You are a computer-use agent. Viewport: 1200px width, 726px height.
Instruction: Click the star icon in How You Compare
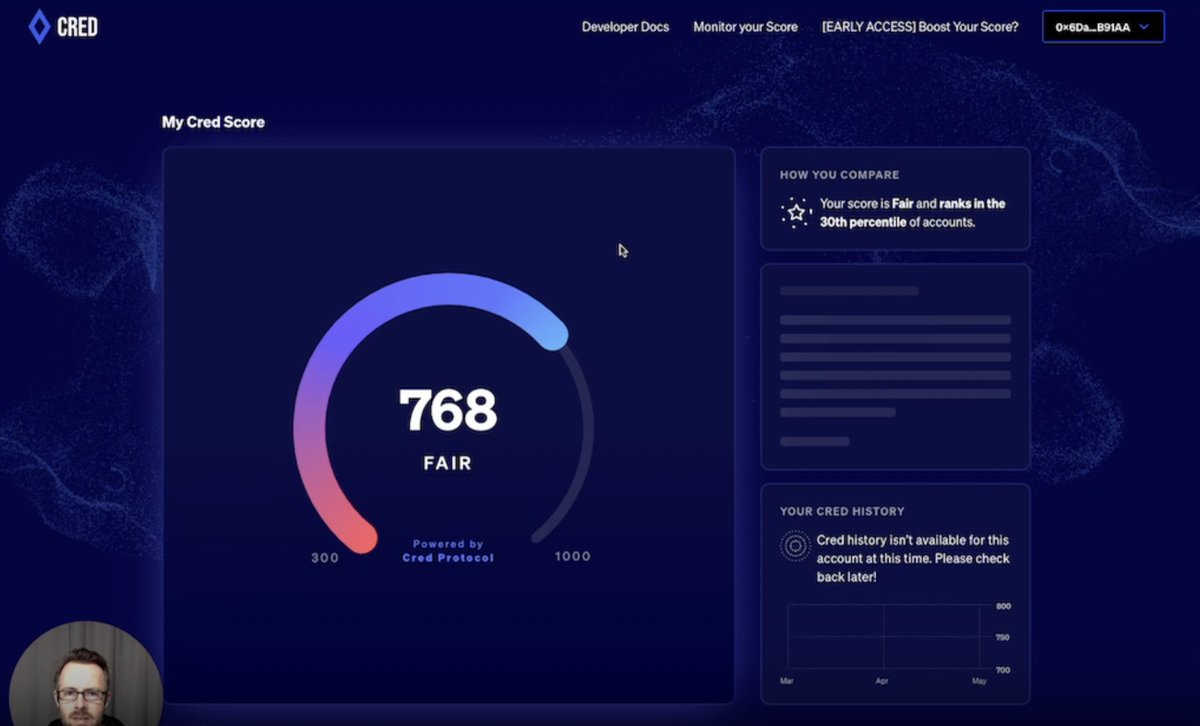click(796, 212)
